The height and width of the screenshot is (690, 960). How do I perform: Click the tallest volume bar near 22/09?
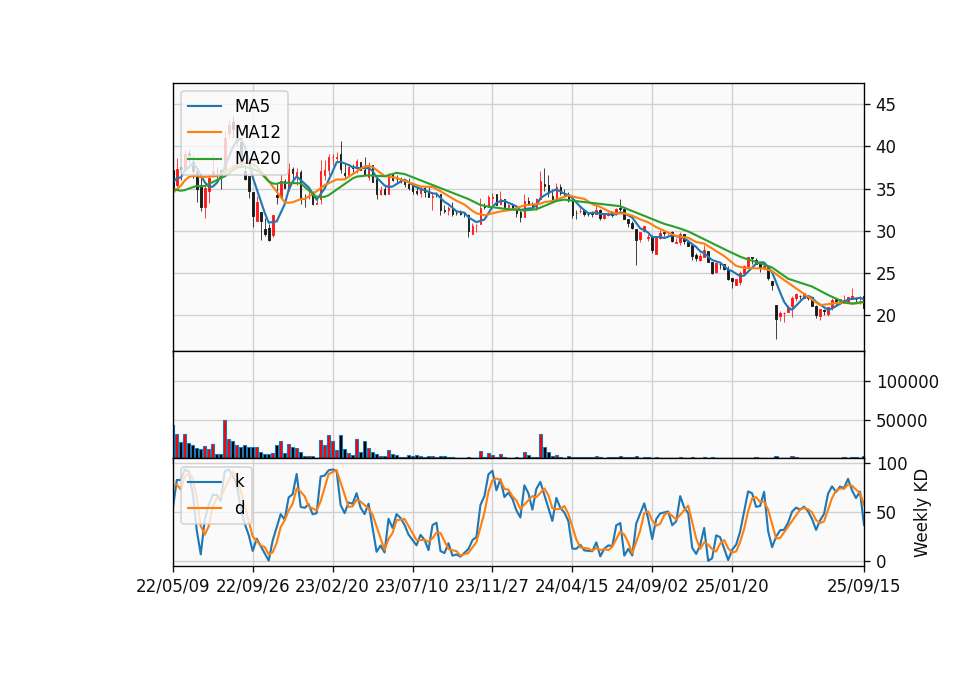[225, 439]
